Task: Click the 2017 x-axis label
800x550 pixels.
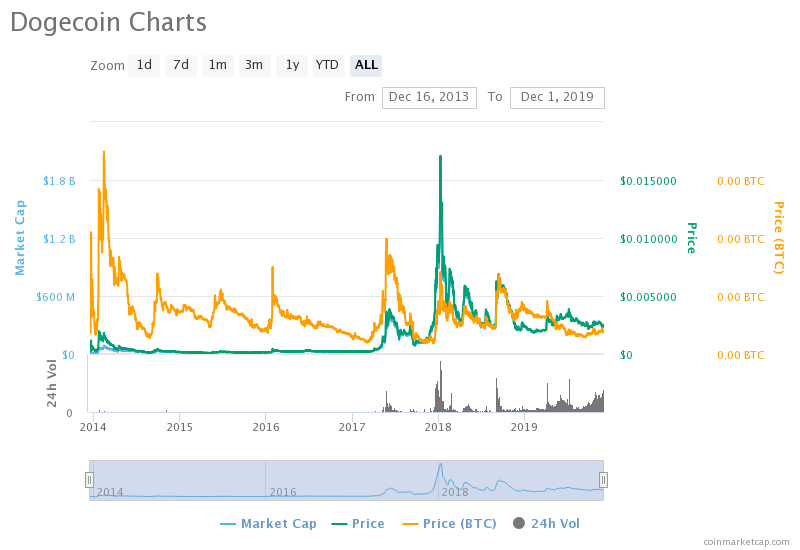Action: click(352, 427)
